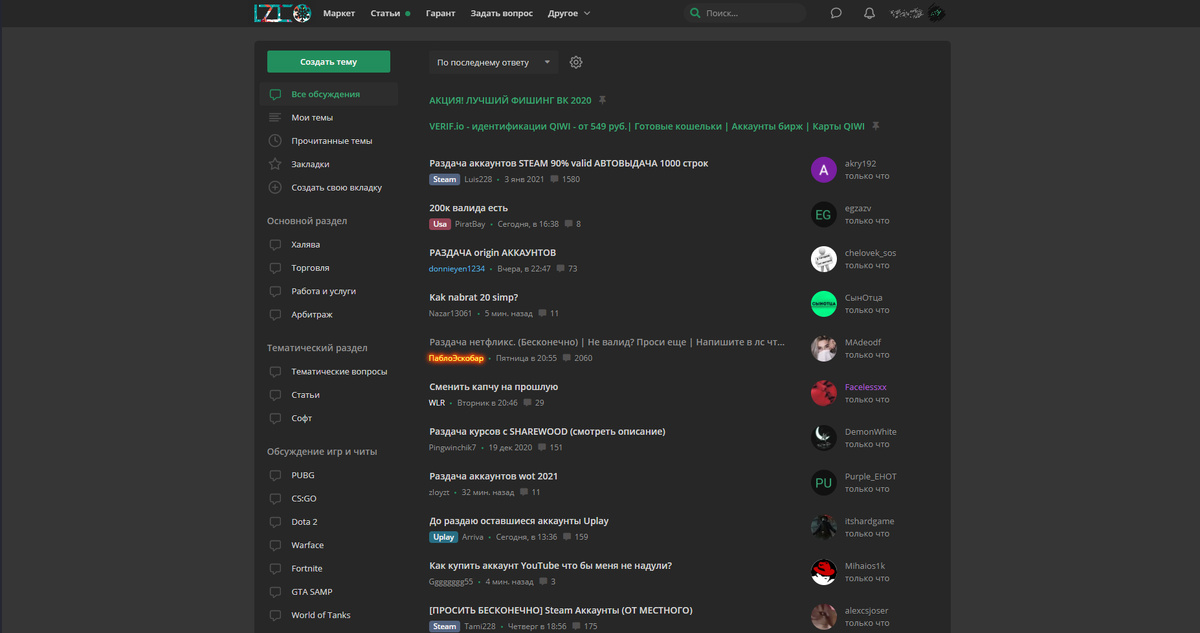Image resolution: width=1200 pixels, height=633 pixels.
Task: Open thread Раздача аккаунтов wot 2021
Action: point(493,476)
